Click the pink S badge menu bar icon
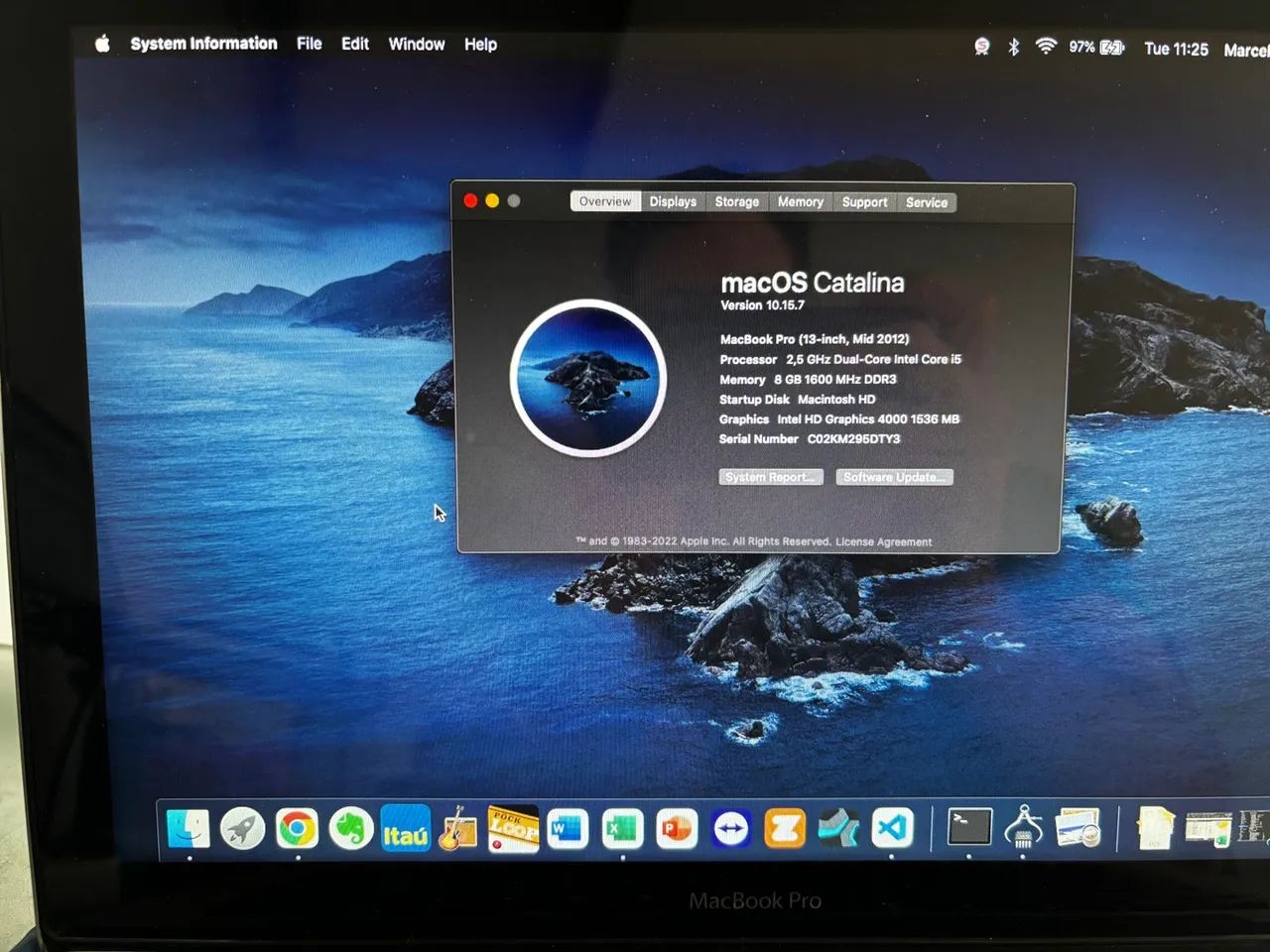This screenshot has width=1270, height=952. tap(981, 47)
